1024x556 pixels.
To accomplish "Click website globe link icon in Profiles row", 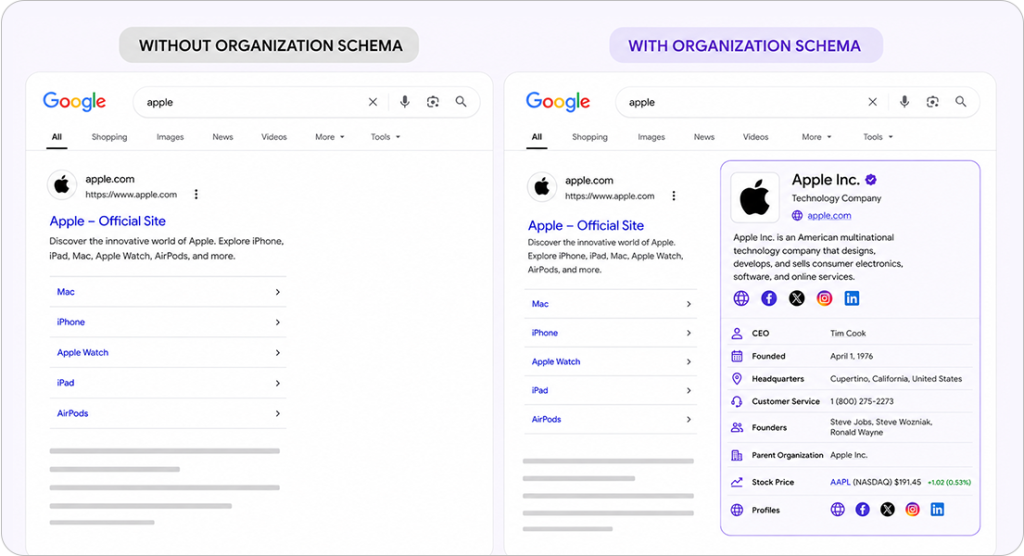I will click(x=838, y=510).
